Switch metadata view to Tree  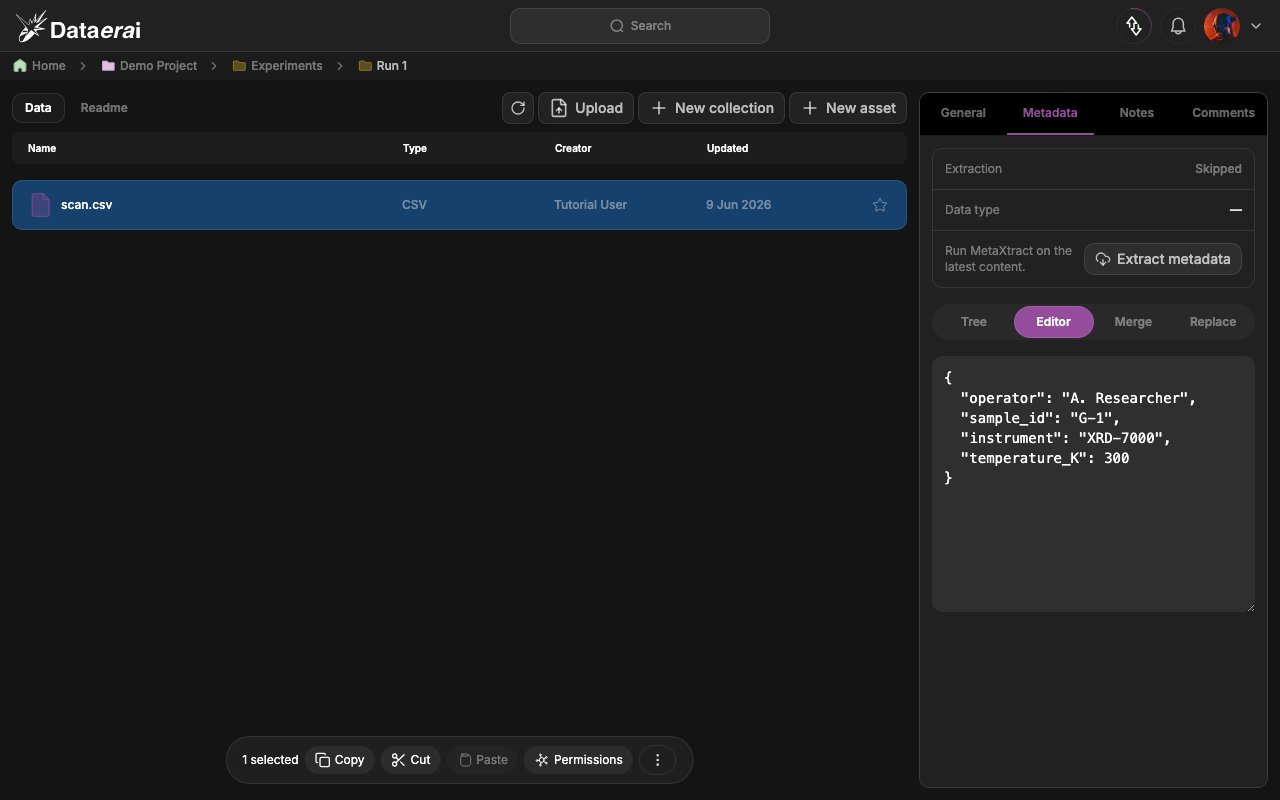(x=973, y=322)
